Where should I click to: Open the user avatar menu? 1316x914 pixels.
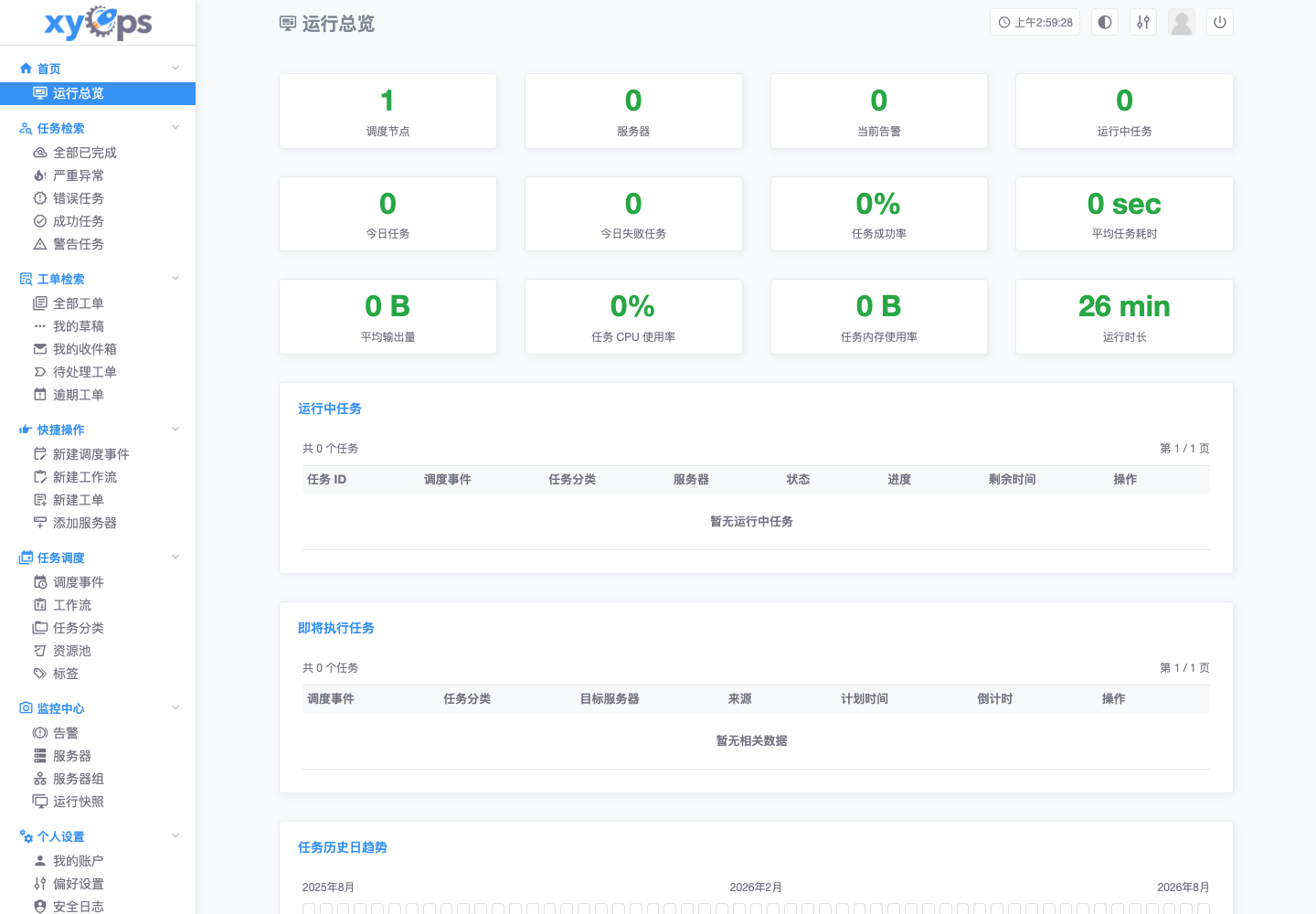tap(1182, 23)
